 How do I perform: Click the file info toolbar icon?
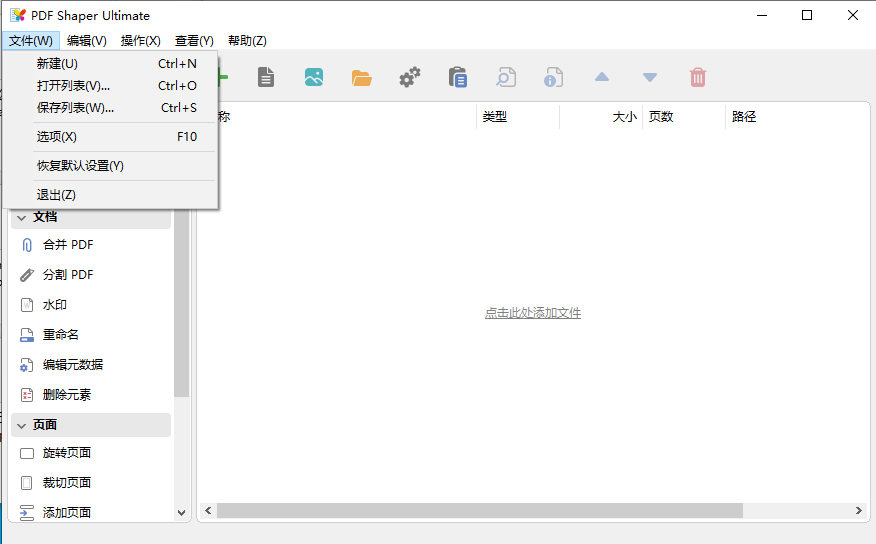pos(553,77)
